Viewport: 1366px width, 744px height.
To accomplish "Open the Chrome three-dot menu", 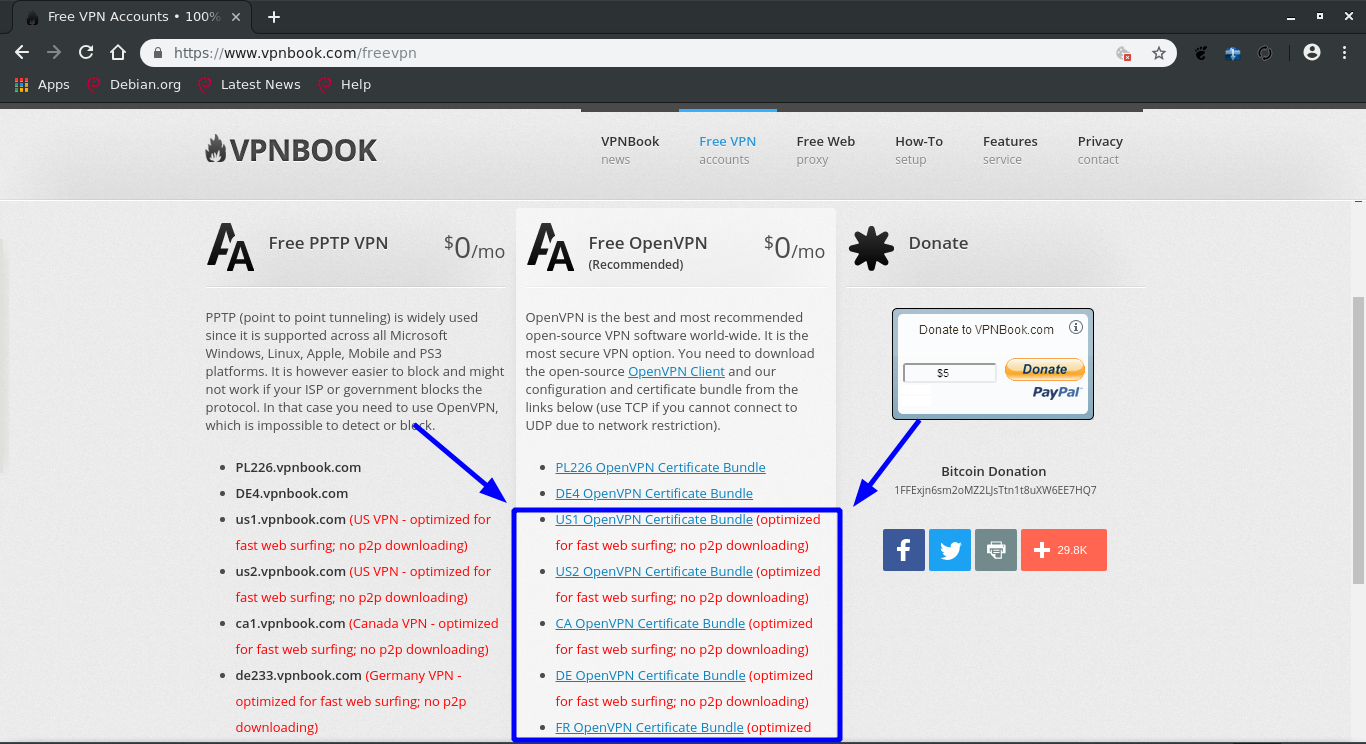I will pos(1343,53).
